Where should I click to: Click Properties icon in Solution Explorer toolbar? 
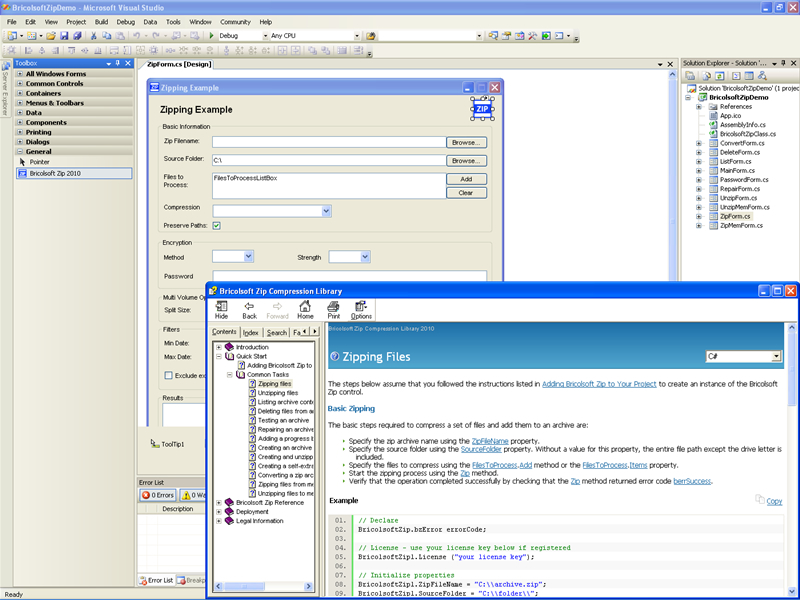(690, 76)
